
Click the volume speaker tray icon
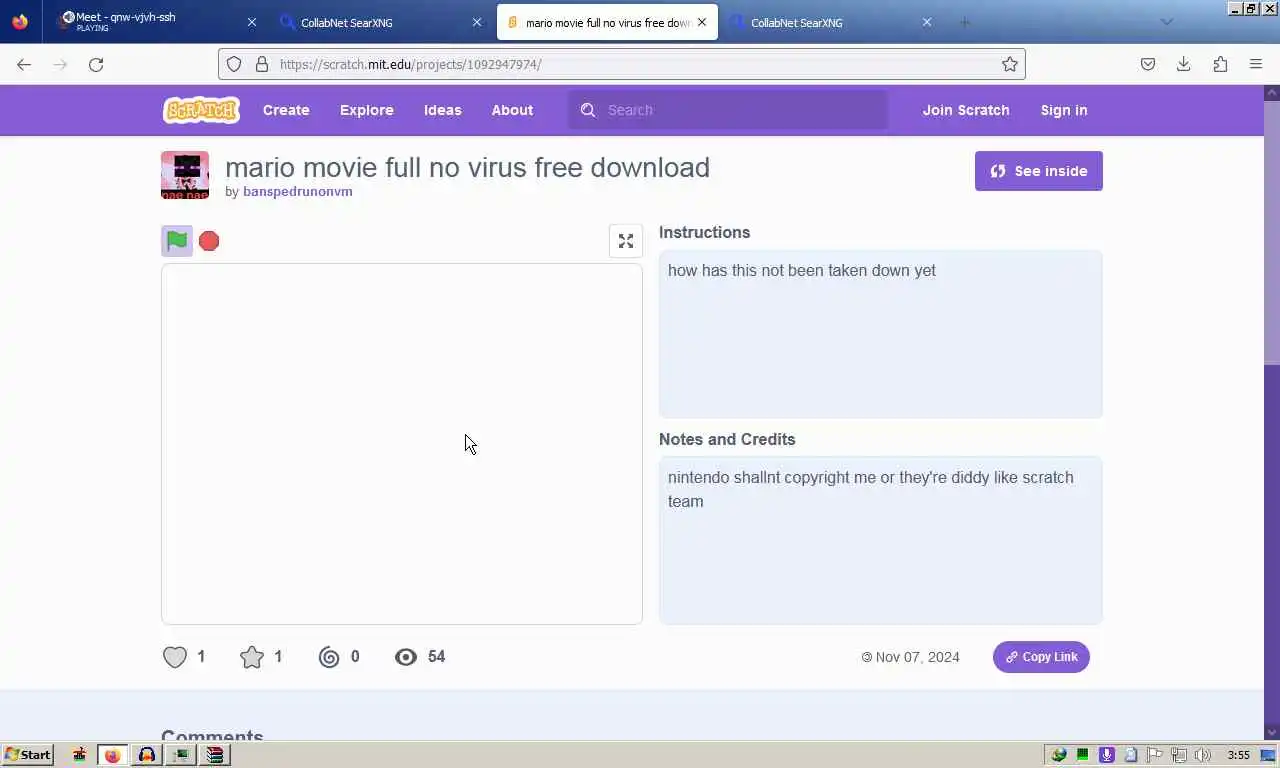[1202, 755]
